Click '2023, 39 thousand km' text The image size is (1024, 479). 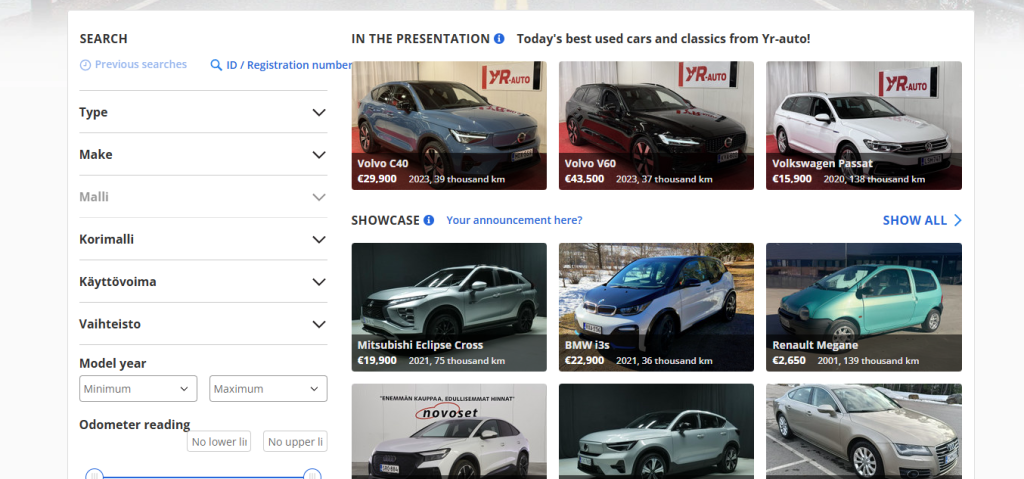(x=456, y=179)
